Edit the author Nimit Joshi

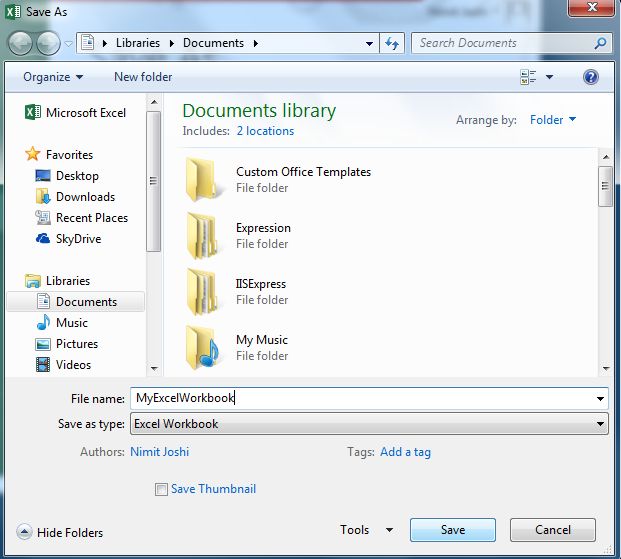[x=160, y=452]
